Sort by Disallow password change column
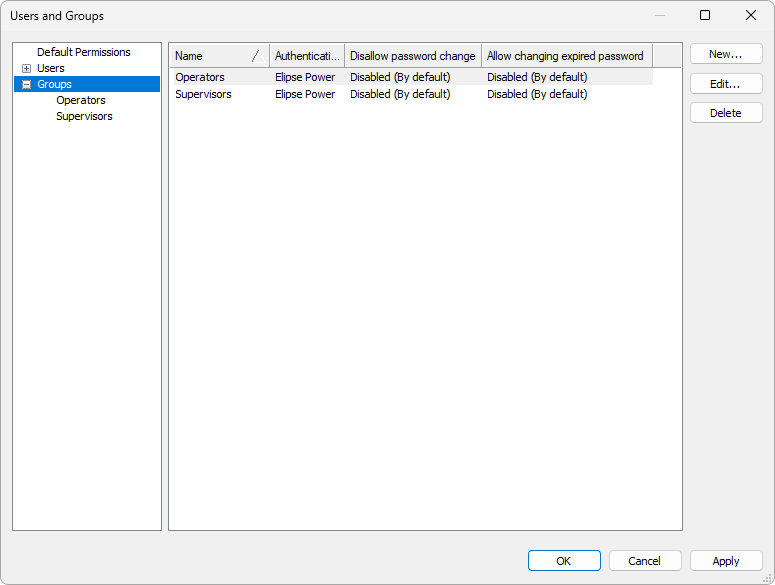 point(412,56)
